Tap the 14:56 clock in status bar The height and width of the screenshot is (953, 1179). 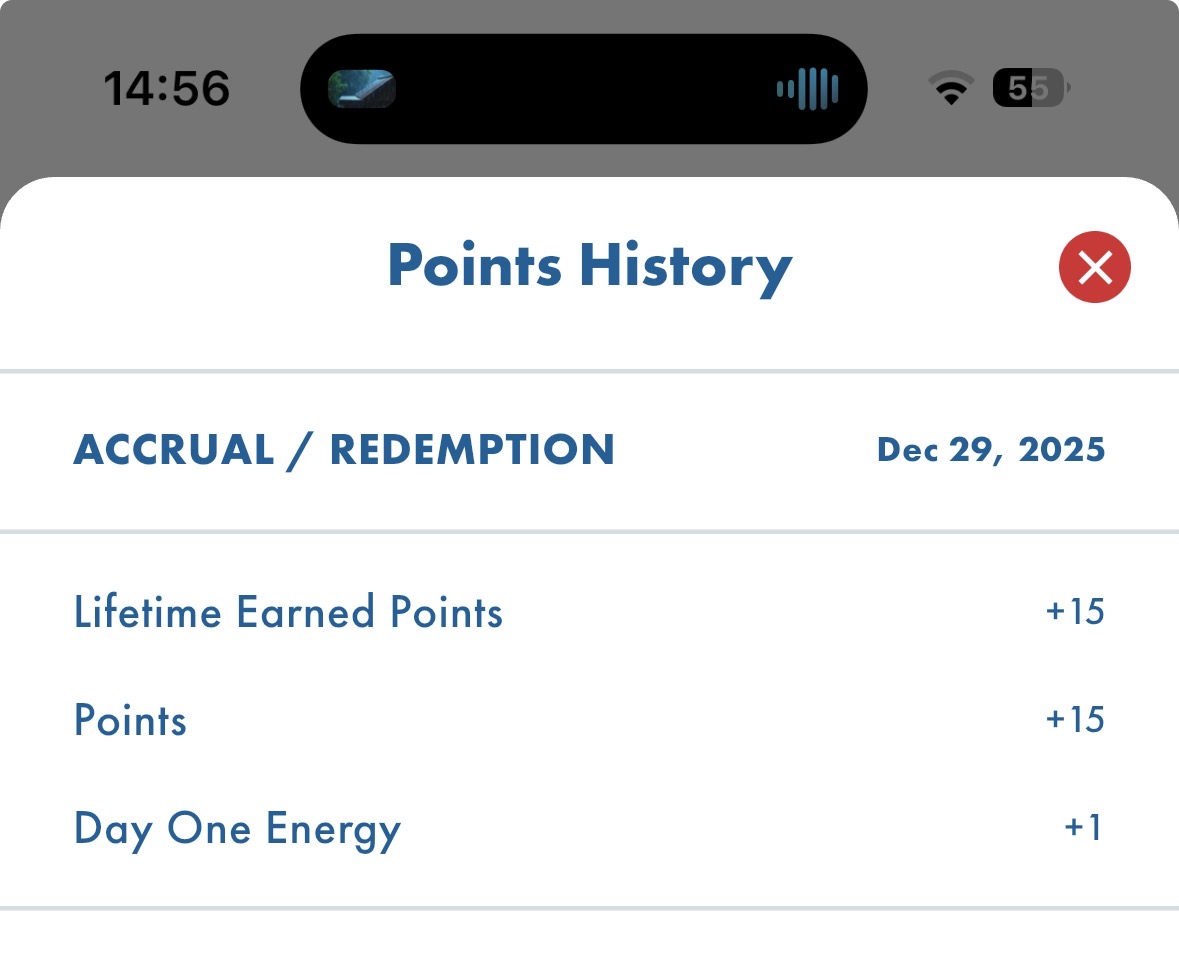point(167,89)
